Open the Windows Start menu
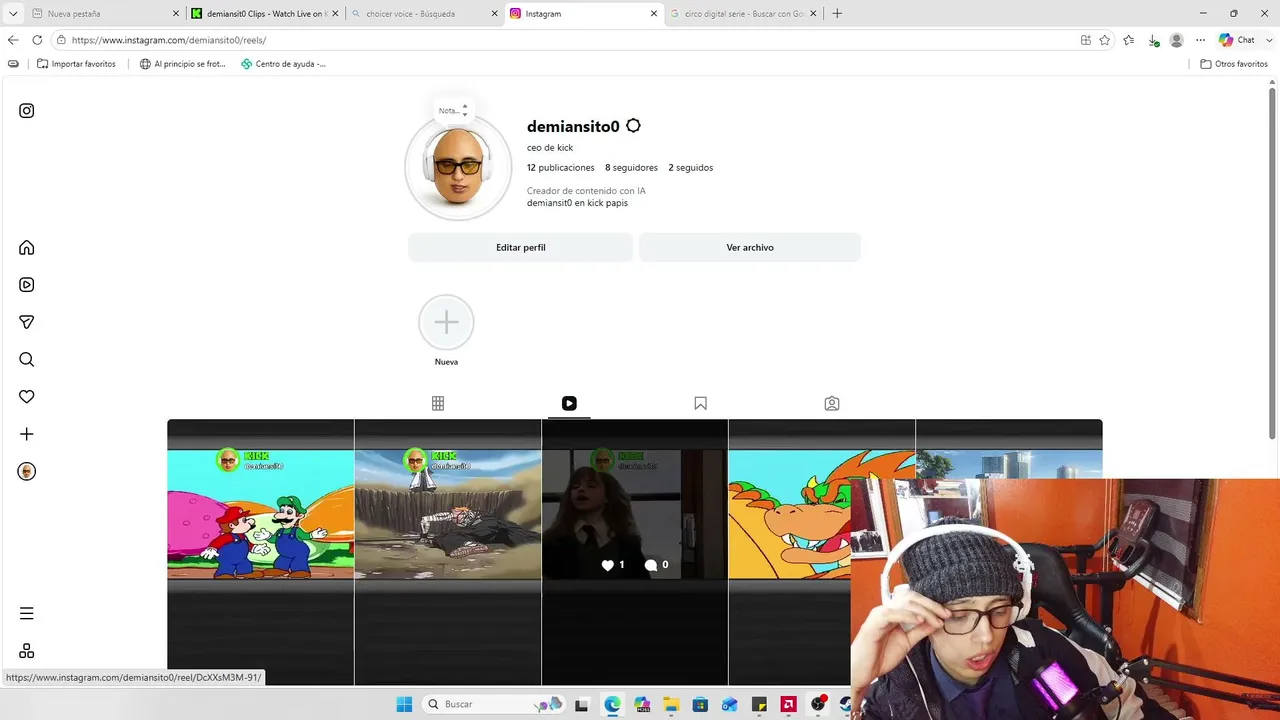The width and height of the screenshot is (1280, 720). click(404, 704)
